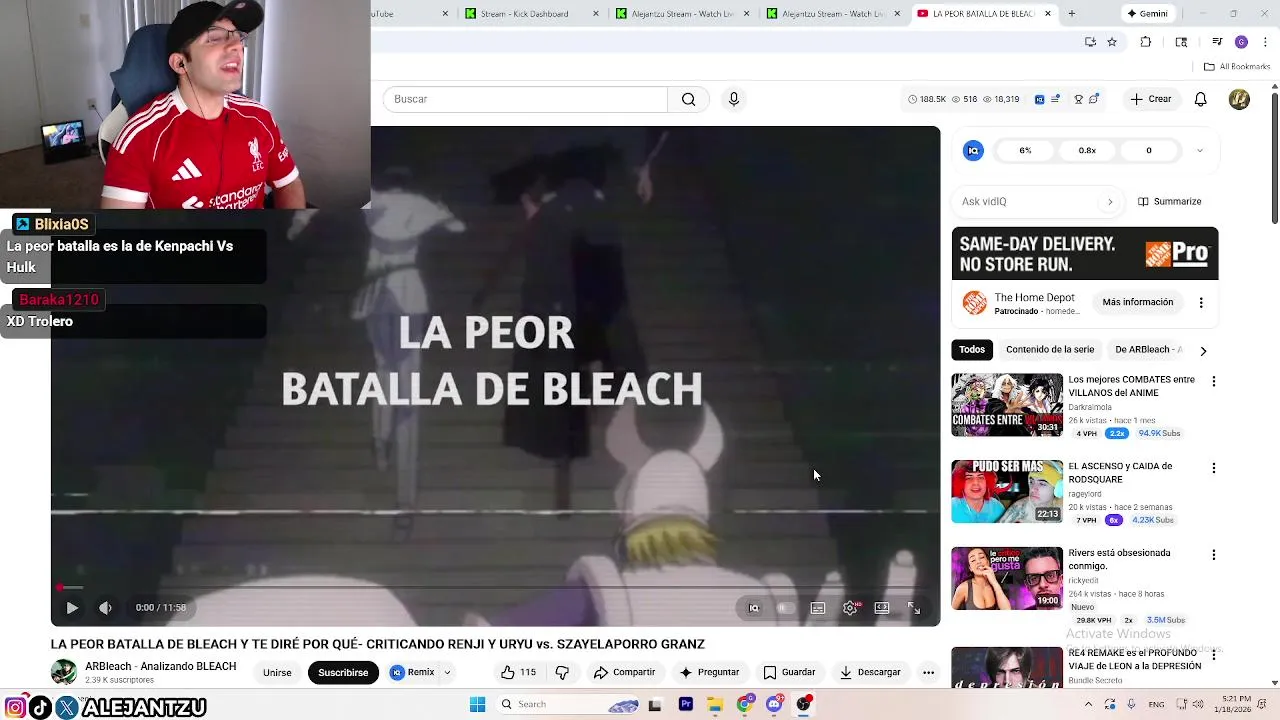Viewport: 1280px width, 720px height.
Task: Click the vidIQ Remix button
Action: [413, 673]
